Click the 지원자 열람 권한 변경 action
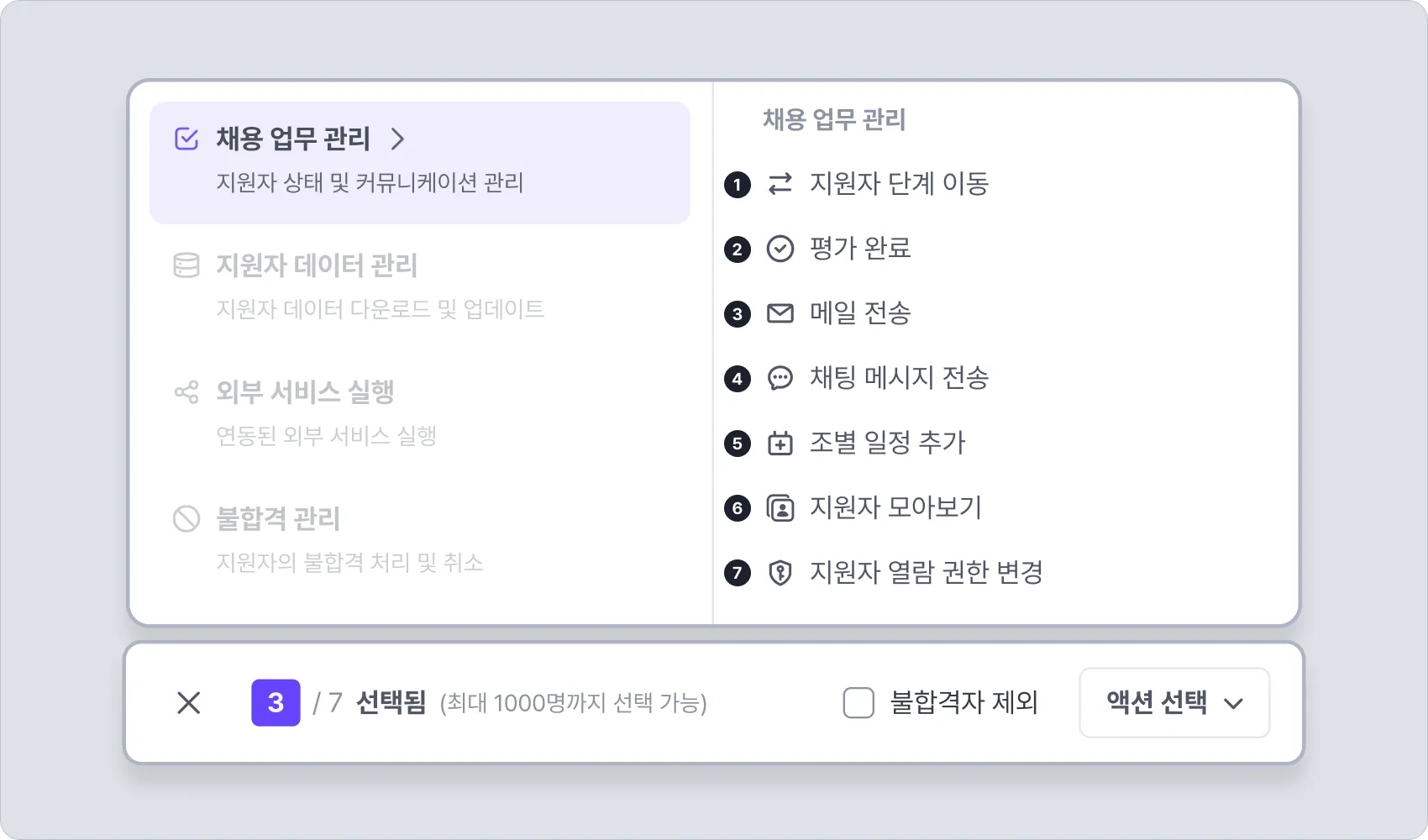 point(926,572)
